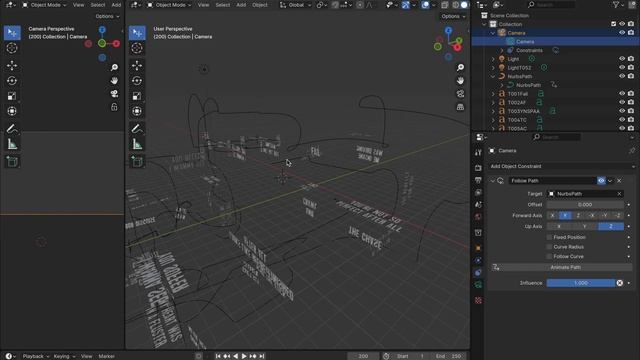Toggle Collection exclude checkbox in outliner

click(x=613, y=24)
